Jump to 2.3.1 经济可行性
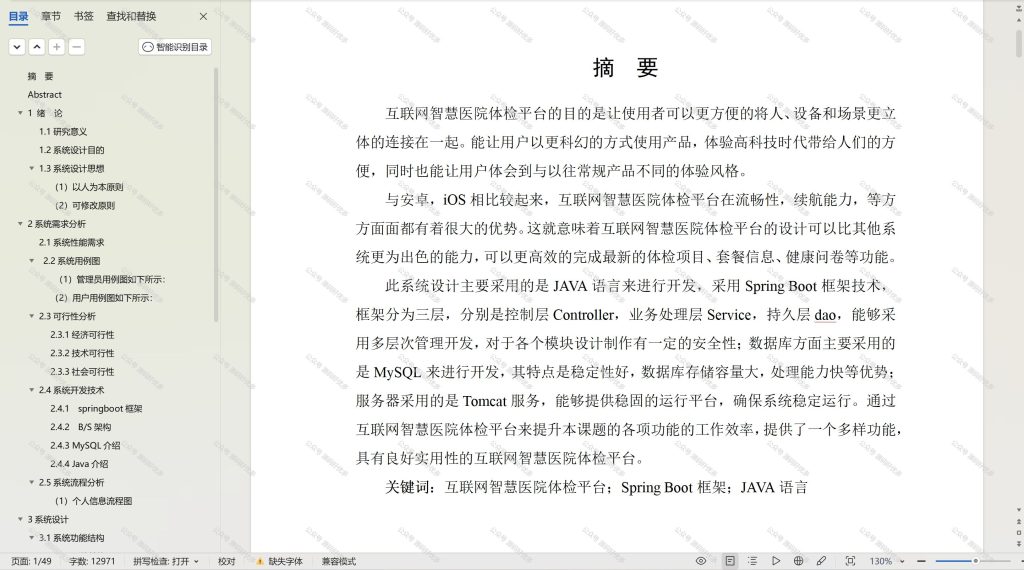The width and height of the screenshot is (1024, 570). [82, 335]
